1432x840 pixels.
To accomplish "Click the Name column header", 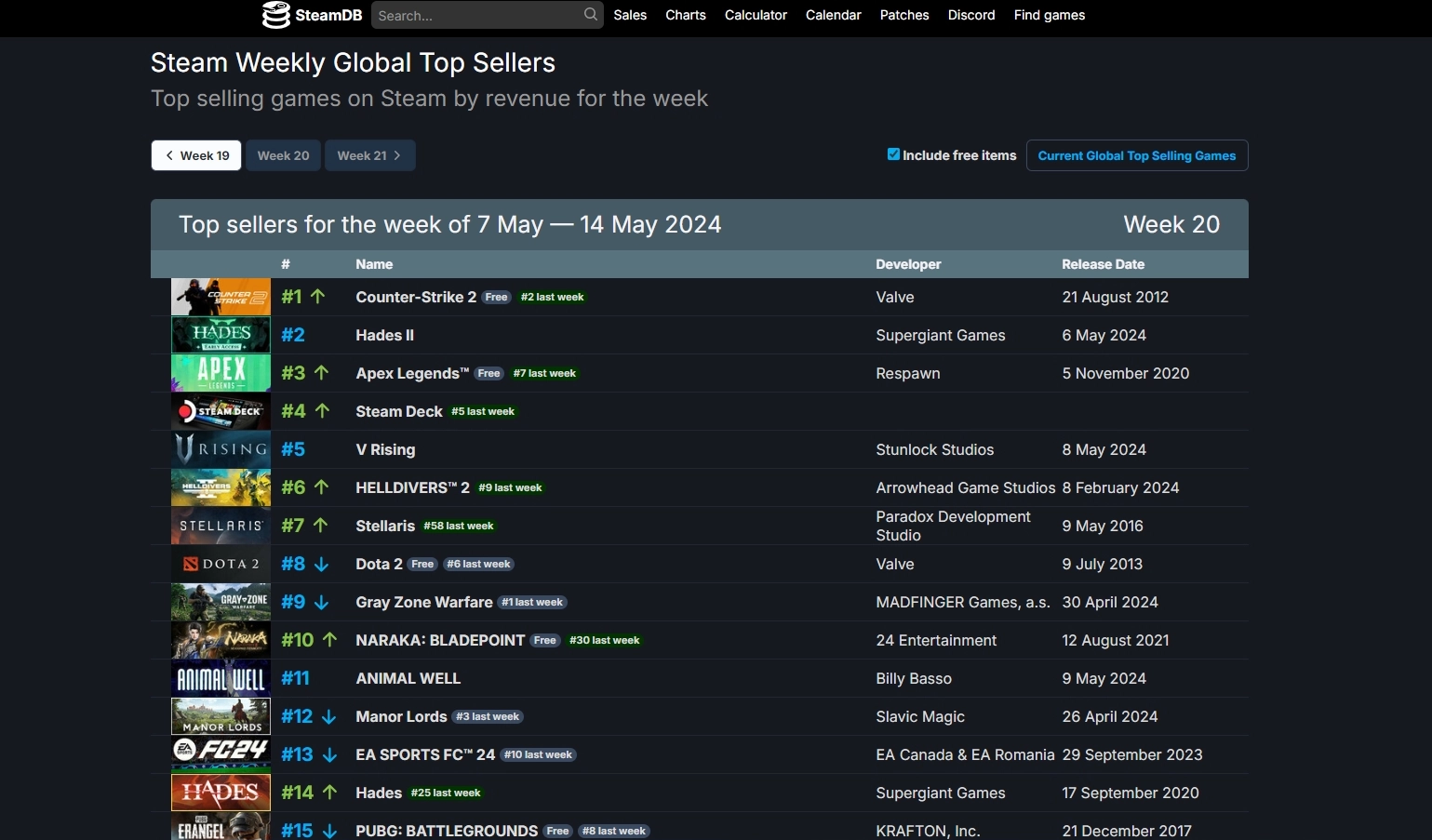I will pos(374,264).
